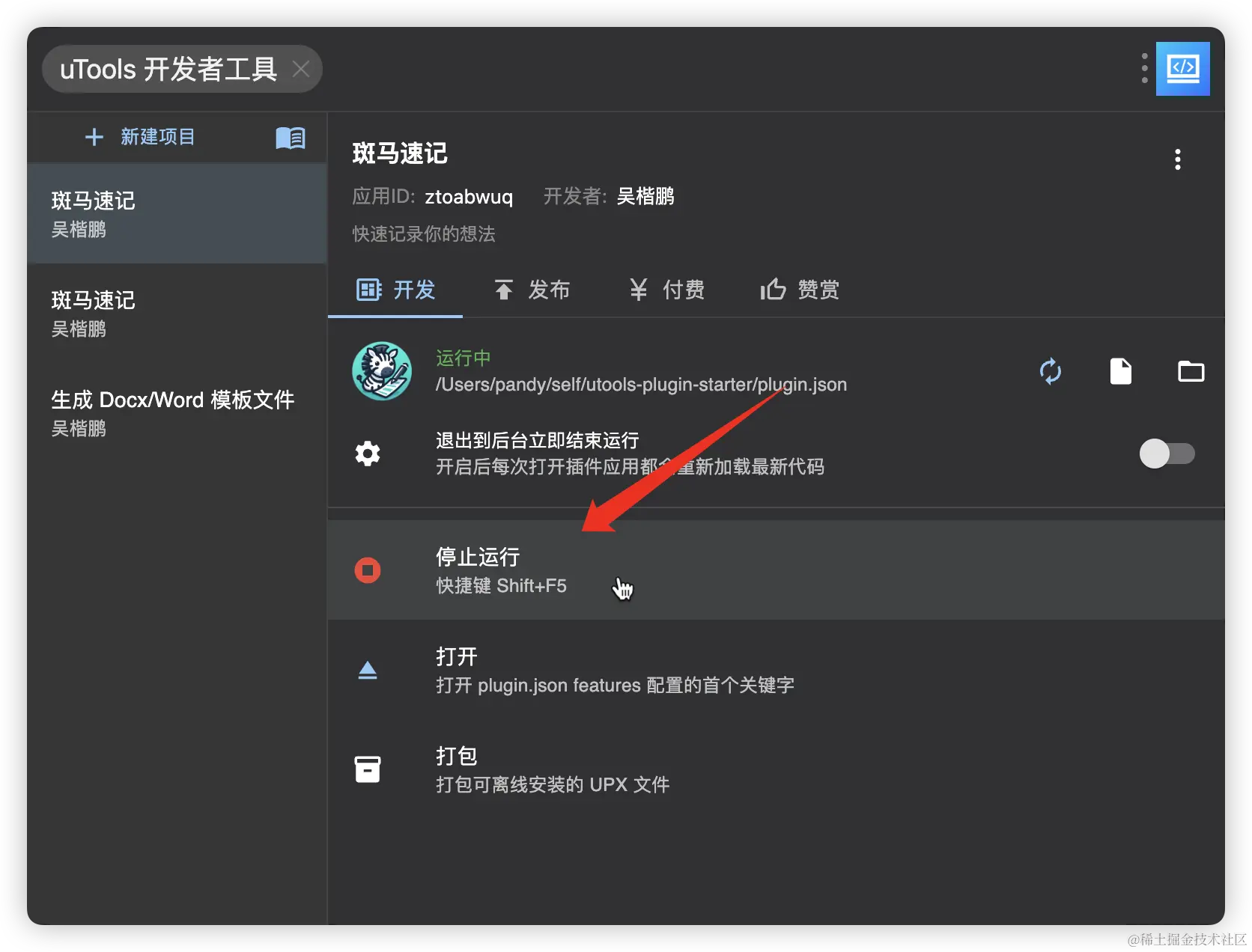Select 生成 Docx/Word 模板文件 project

point(177,413)
